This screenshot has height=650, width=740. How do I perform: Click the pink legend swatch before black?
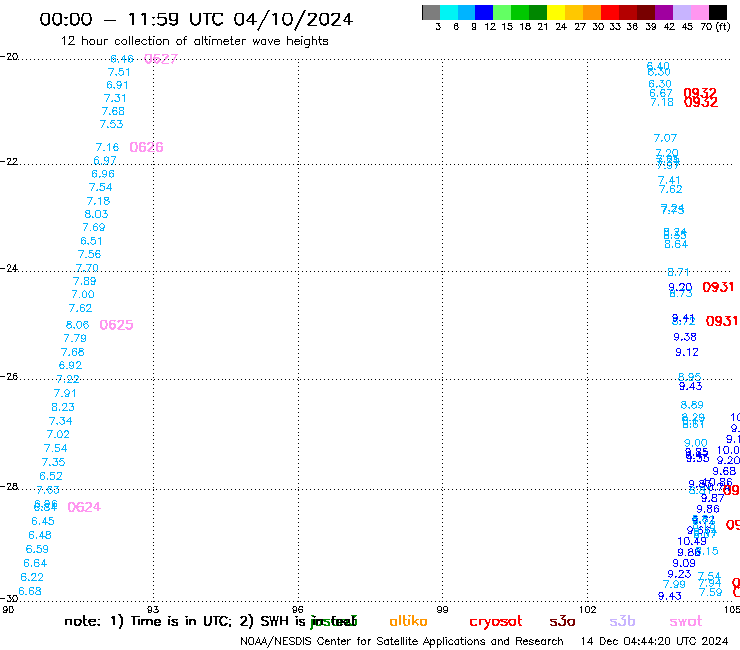(x=700, y=12)
